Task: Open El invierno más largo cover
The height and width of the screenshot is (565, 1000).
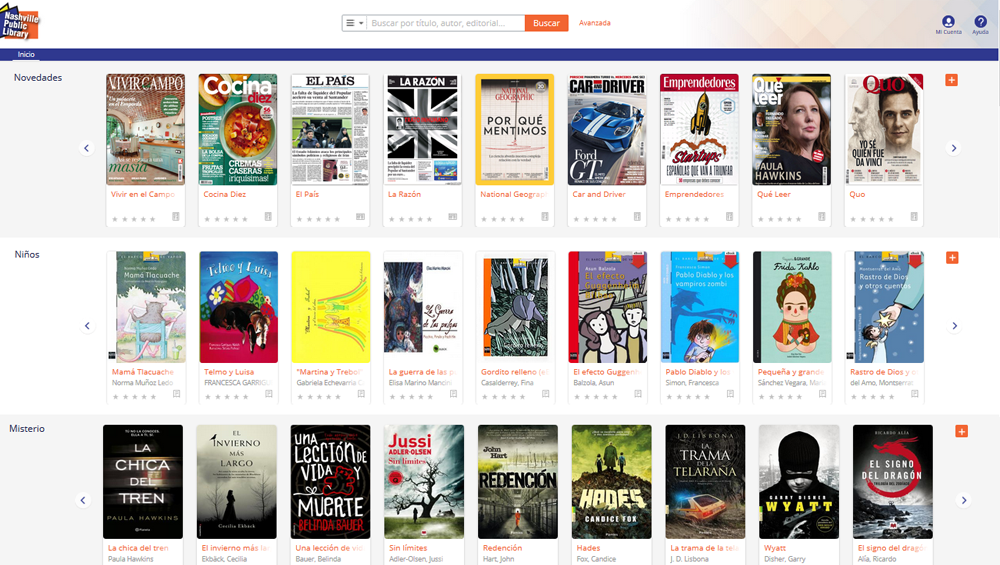Action: point(237,482)
